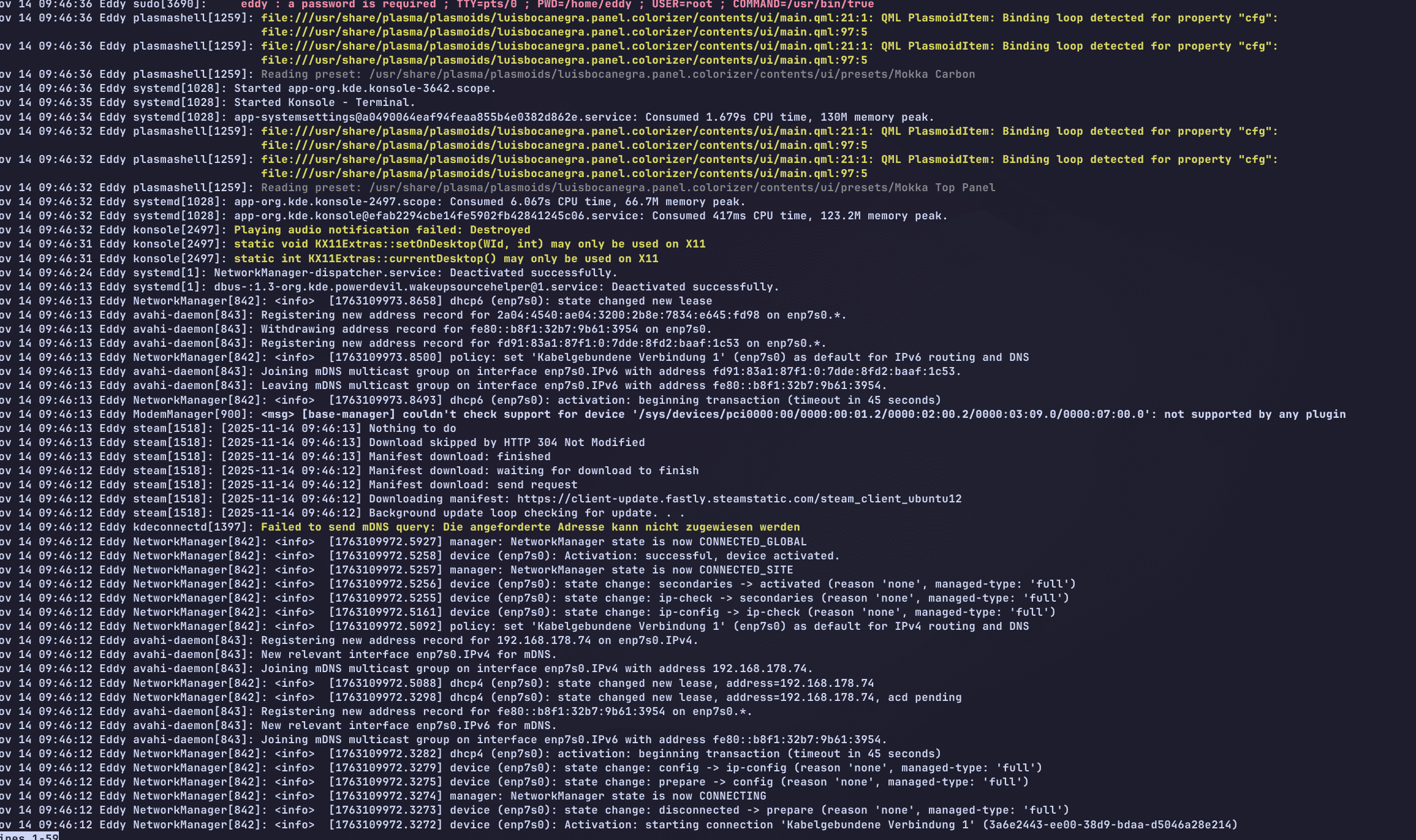Click the KX11Extras::setOnDesktop warning text
This screenshot has height=840, width=1416.
[x=469, y=244]
